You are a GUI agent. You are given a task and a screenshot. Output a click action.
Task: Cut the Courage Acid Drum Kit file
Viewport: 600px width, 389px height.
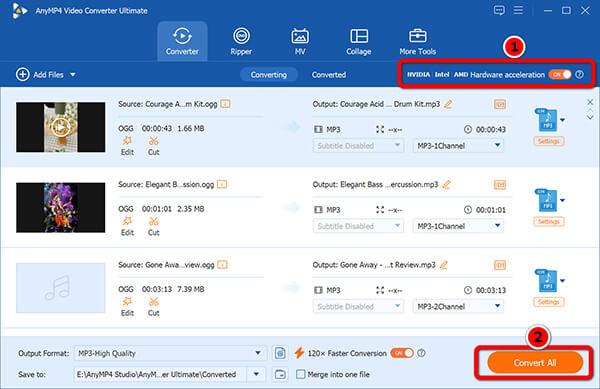[153, 146]
